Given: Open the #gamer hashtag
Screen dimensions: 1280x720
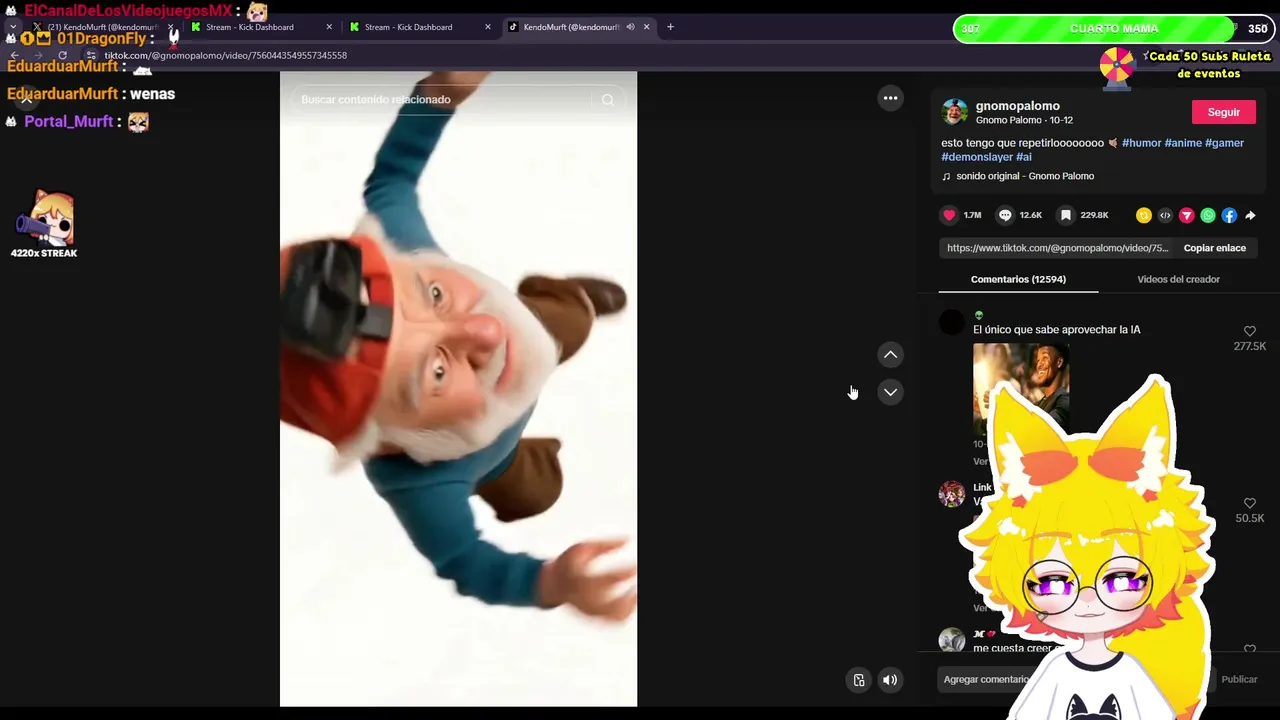Looking at the screenshot, I should [1224, 143].
